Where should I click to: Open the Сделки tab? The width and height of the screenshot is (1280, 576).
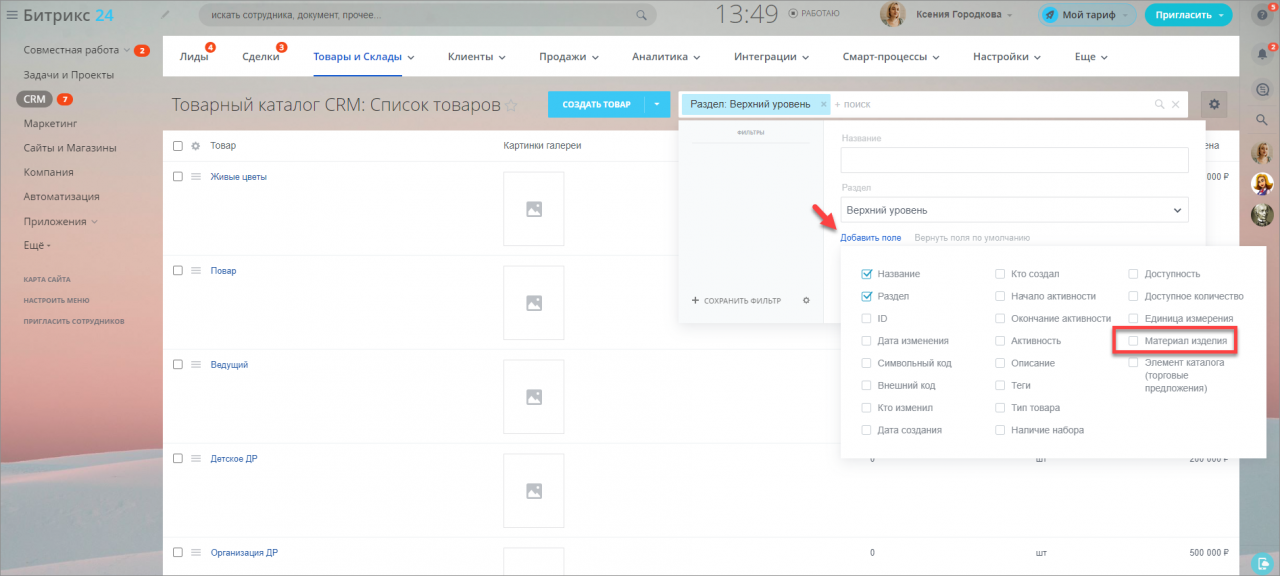coord(261,57)
